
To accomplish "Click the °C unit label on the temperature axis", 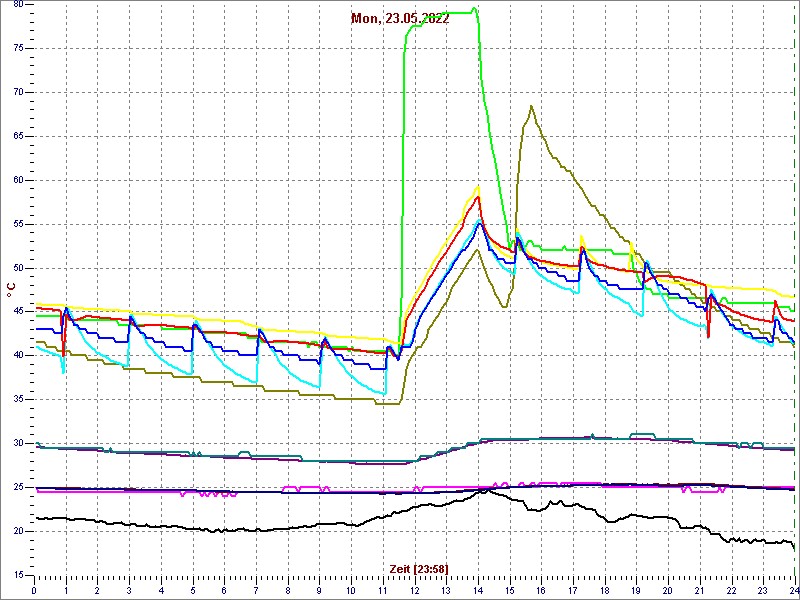I will tap(11, 290).
